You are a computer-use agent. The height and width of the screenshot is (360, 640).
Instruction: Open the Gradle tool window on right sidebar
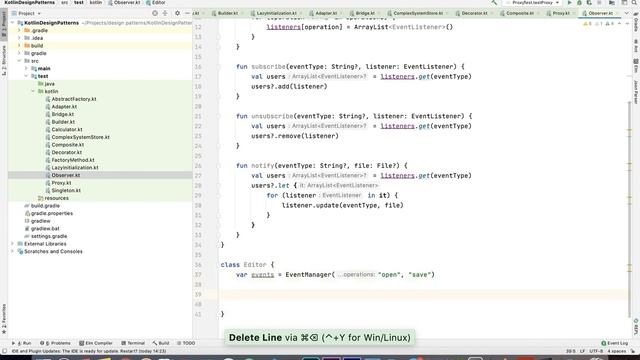click(636, 22)
